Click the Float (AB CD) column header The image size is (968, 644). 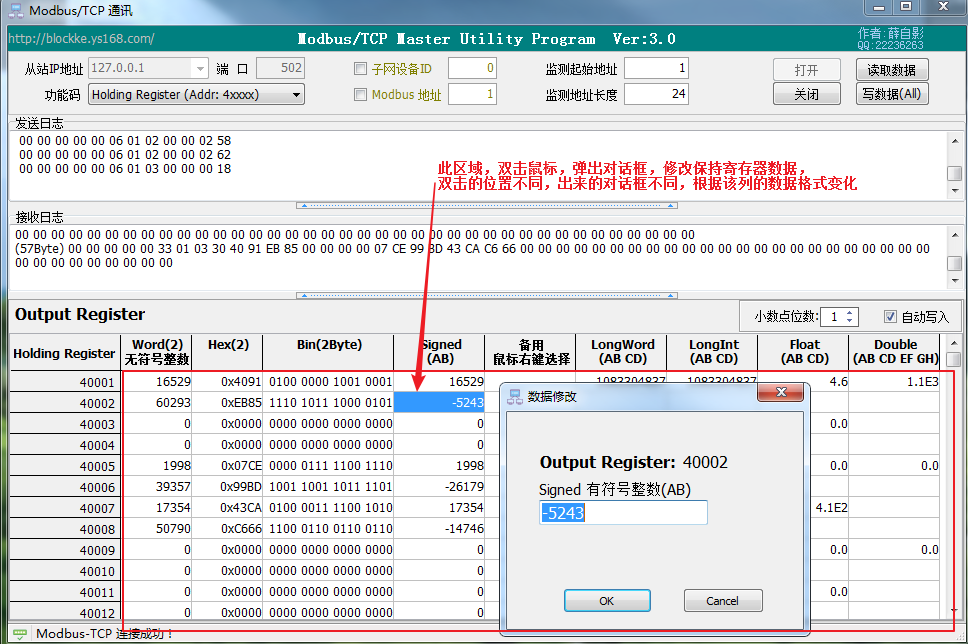pos(804,351)
